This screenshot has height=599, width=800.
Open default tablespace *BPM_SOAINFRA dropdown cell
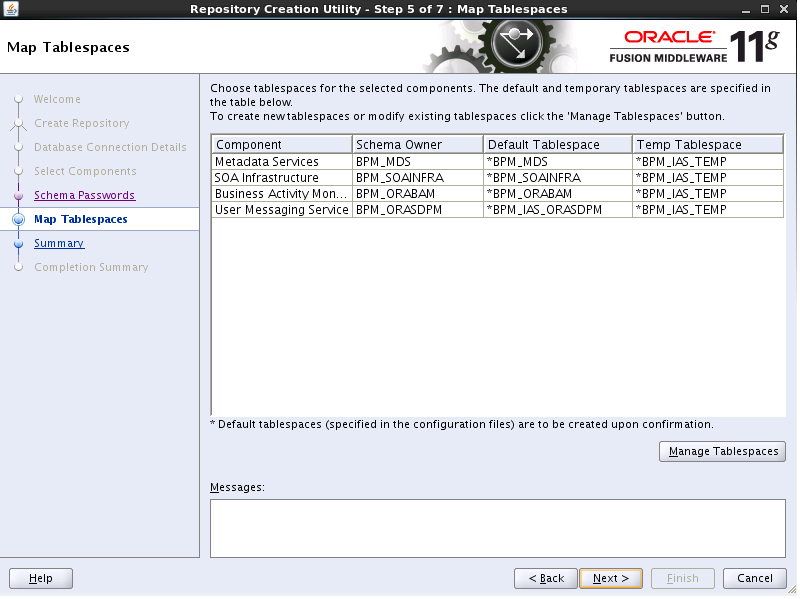pyautogui.click(x=559, y=178)
